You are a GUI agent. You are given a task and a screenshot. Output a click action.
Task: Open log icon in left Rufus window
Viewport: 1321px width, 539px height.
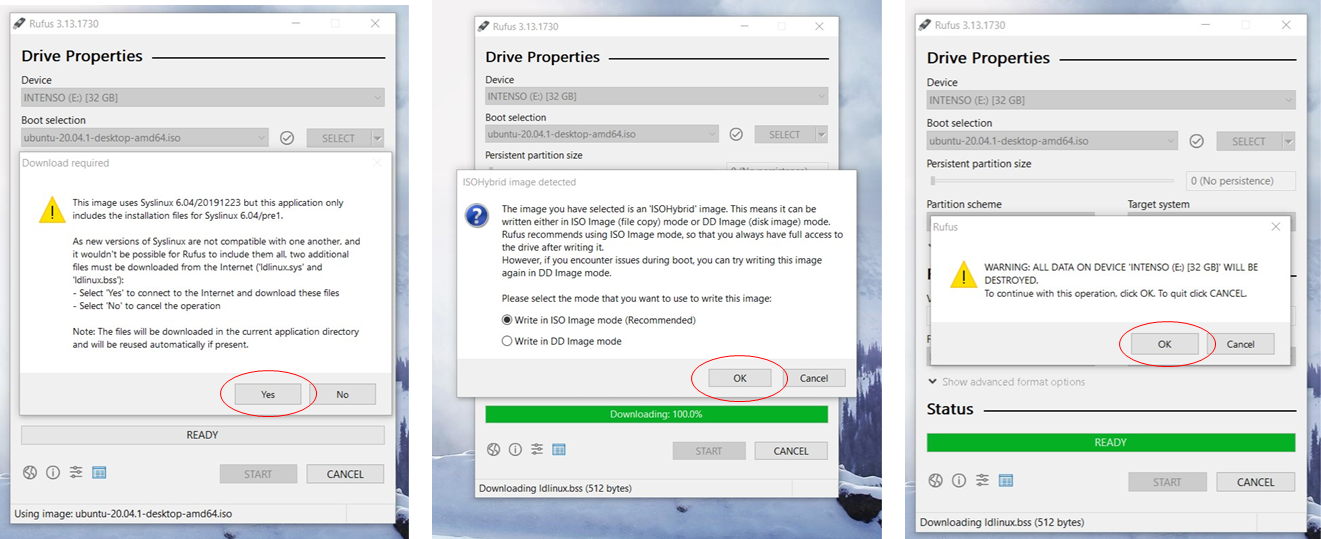(x=99, y=473)
